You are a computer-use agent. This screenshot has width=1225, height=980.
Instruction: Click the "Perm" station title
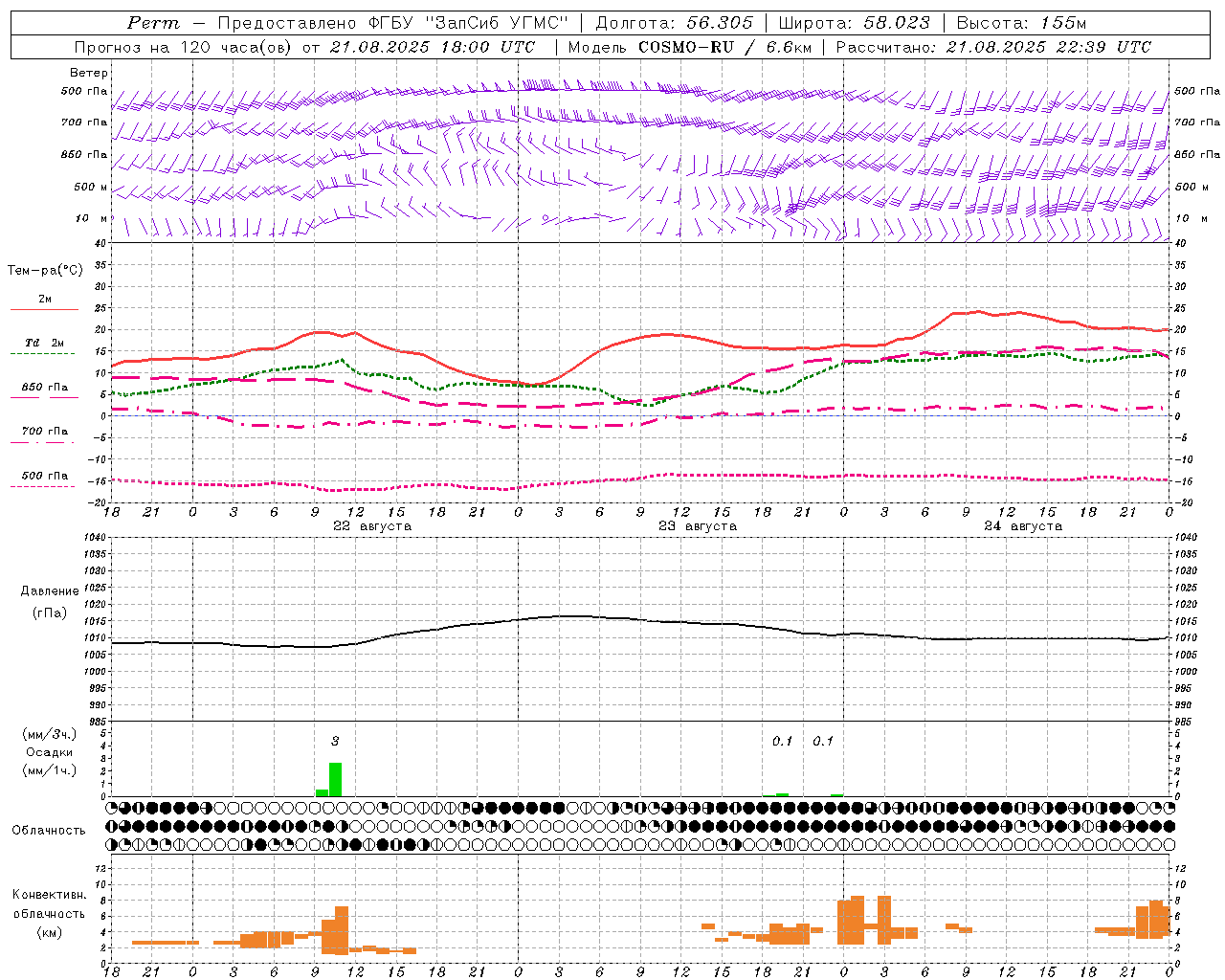coord(153,23)
